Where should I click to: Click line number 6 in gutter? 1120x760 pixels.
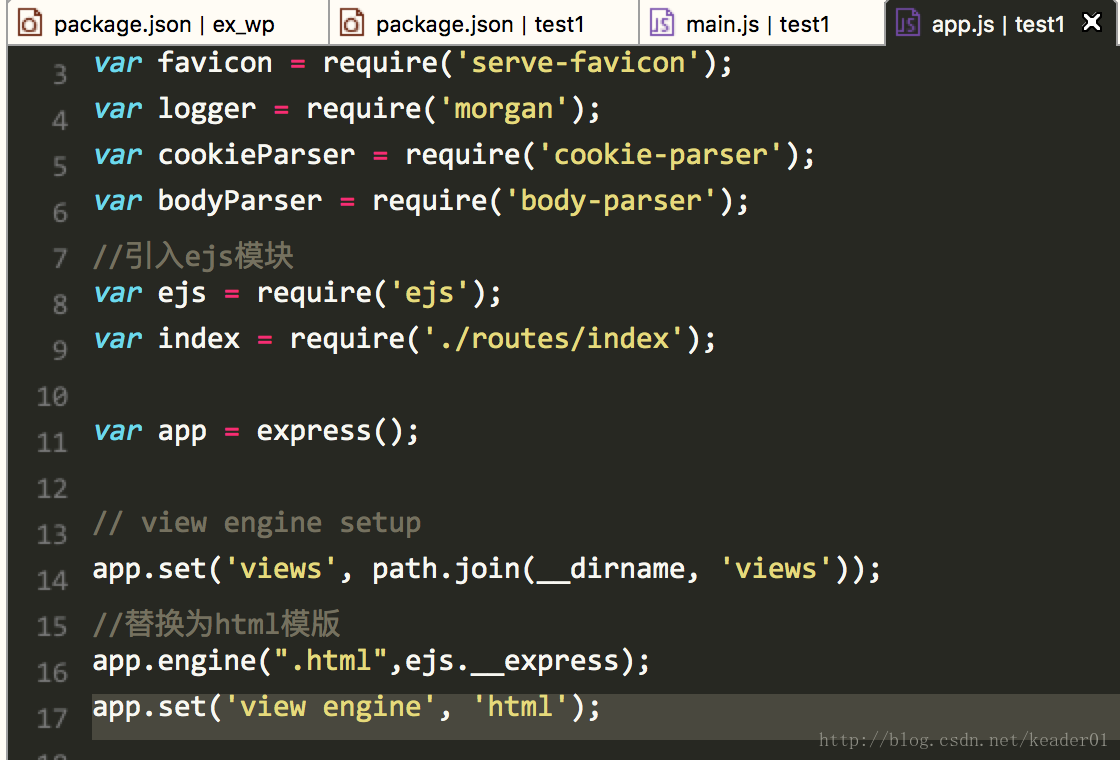(x=60, y=212)
